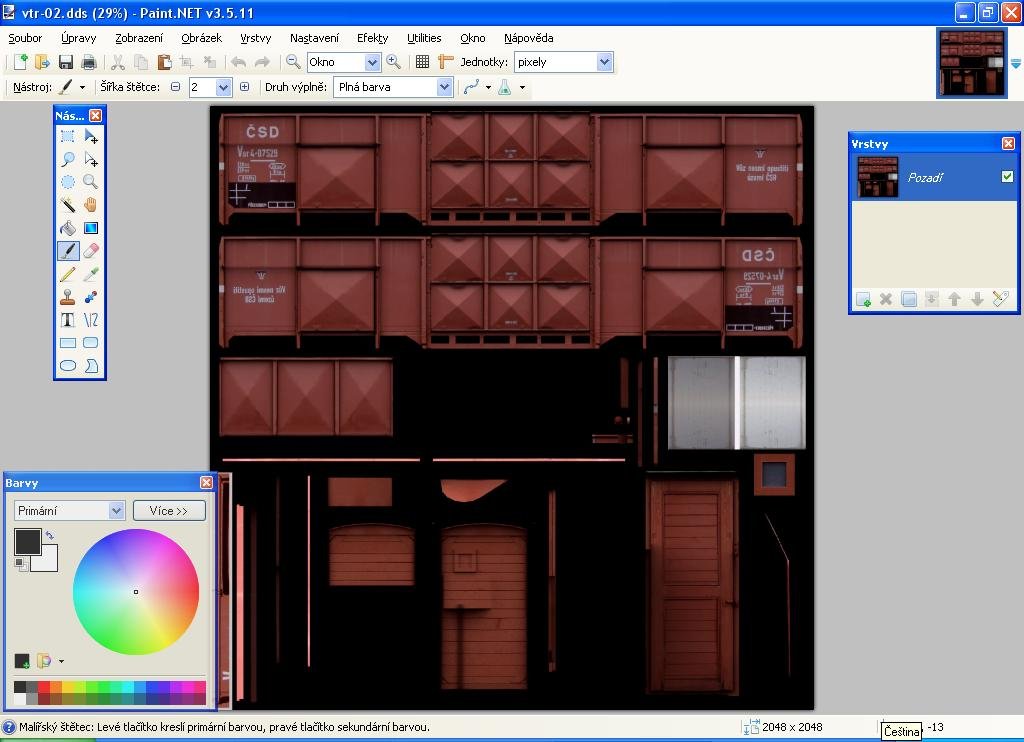The image size is (1024, 742).
Task: Toggle the pixel grid display
Action: (422, 62)
